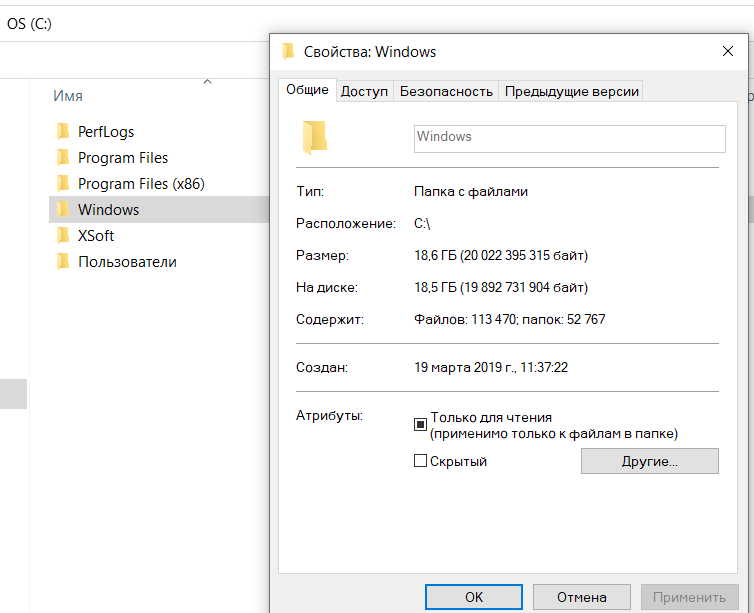Click the 19 марта 2019 creation date

(x=491, y=367)
